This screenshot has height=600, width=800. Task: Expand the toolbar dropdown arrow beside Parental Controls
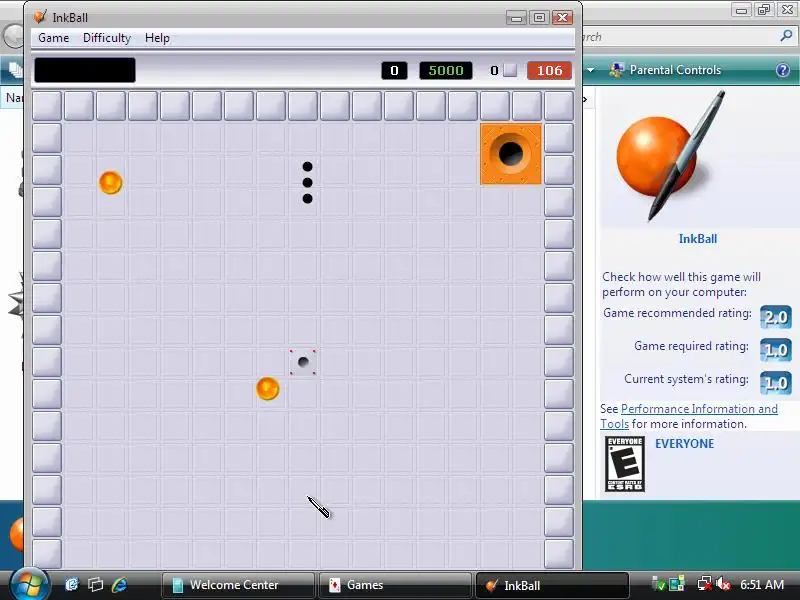(x=591, y=70)
